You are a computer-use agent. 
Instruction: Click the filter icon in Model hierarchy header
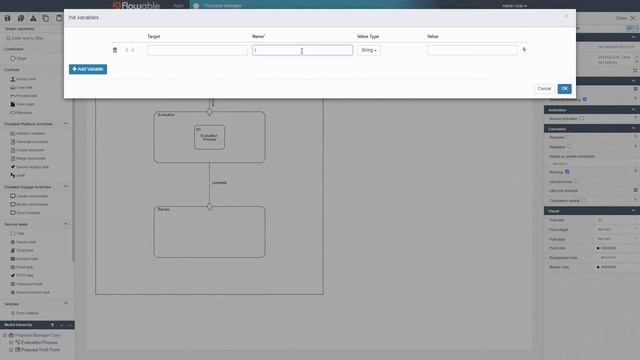tap(52, 325)
